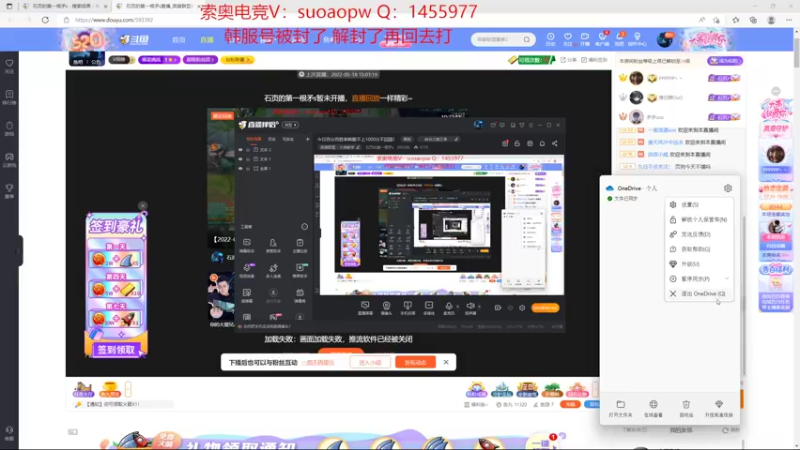Choose 升级(U) in OneDrive menu

[x=699, y=264]
